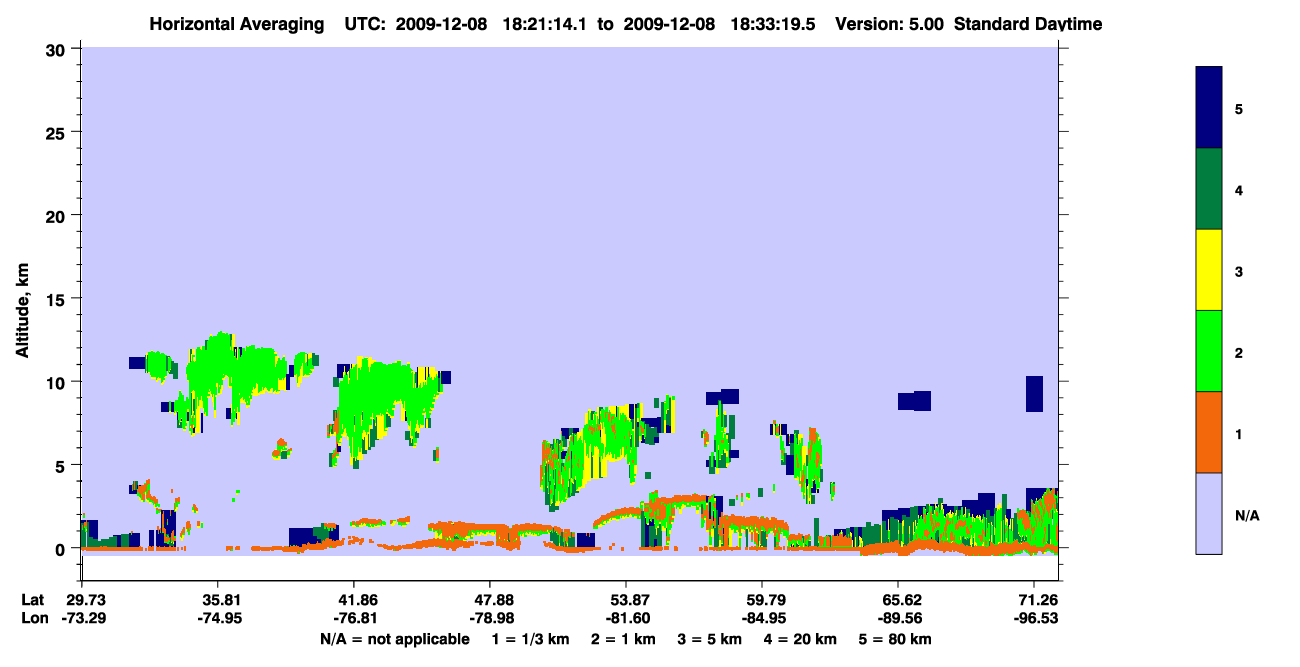1300x667 pixels.
Task: Click latitude value 35.81
Action: click(x=217, y=600)
